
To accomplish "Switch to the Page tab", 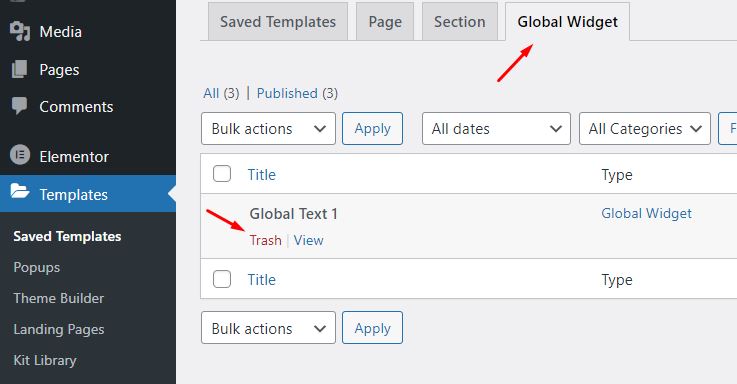I will pyautogui.click(x=385, y=22).
